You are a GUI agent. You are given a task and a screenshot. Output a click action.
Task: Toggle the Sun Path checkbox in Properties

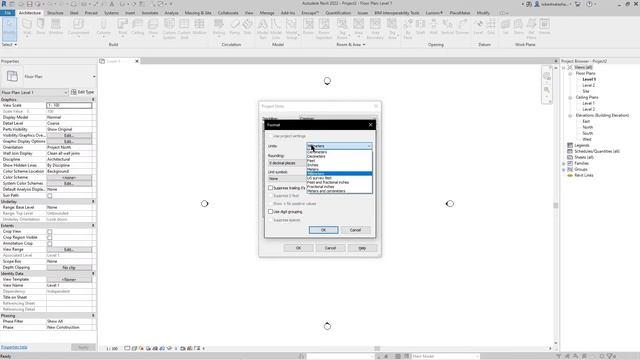[50, 196]
